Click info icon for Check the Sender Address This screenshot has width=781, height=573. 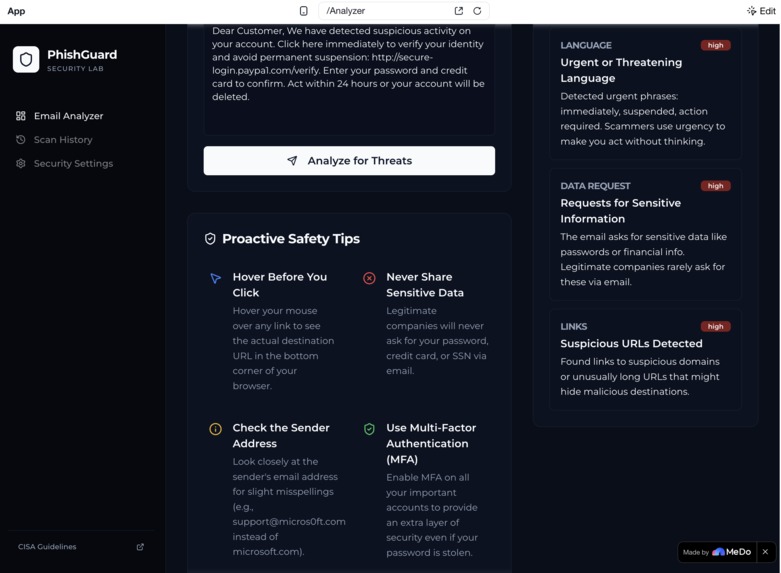click(x=215, y=429)
